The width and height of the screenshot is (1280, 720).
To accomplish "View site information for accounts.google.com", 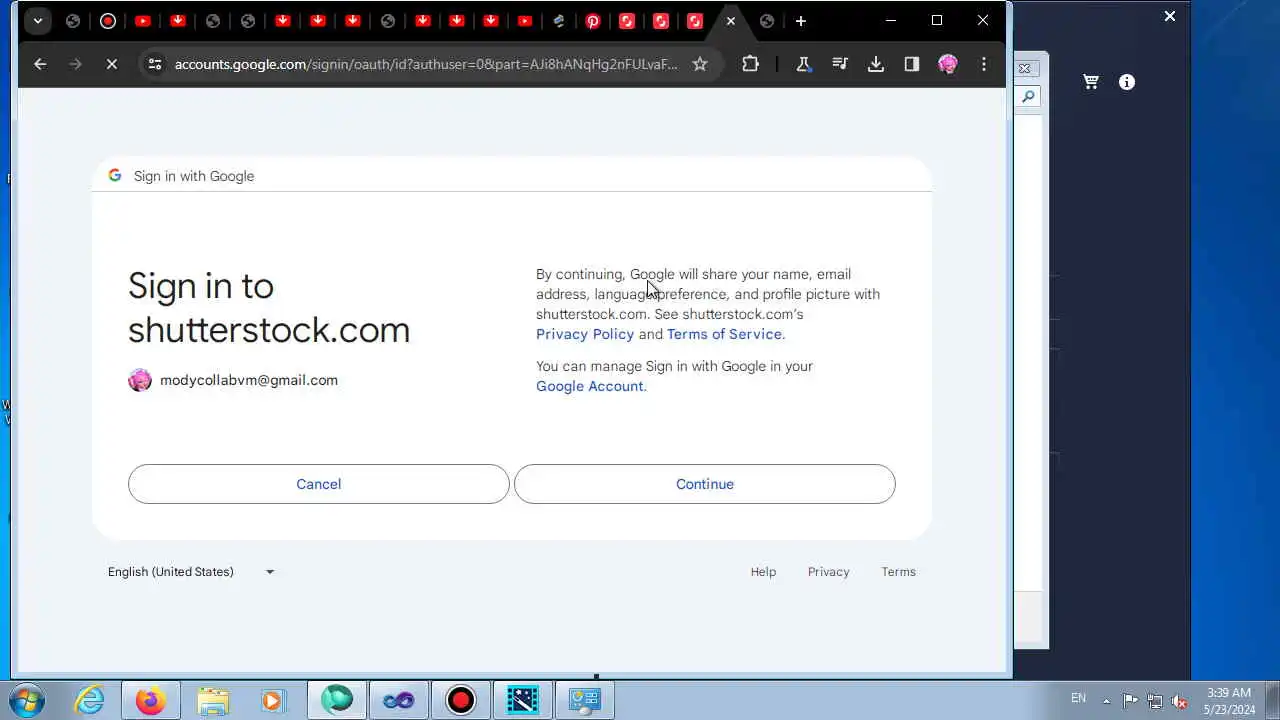I will point(154,64).
